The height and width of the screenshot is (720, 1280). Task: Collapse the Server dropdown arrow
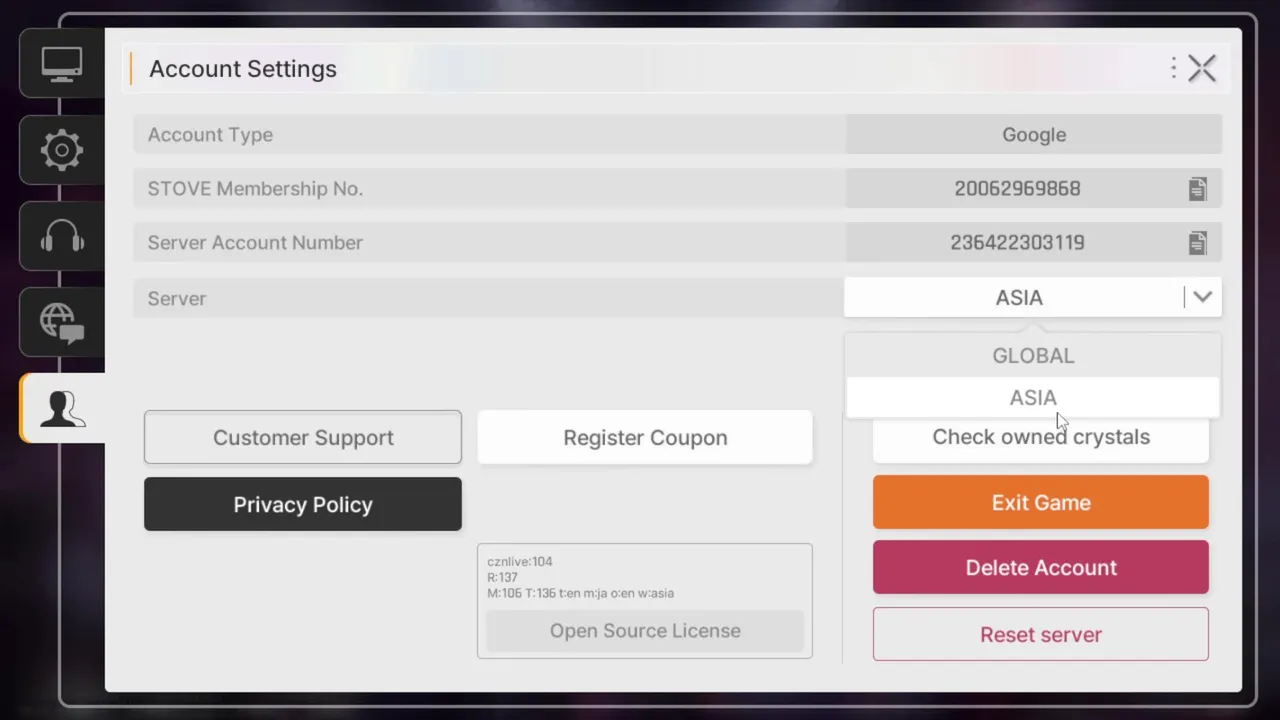pos(1202,297)
